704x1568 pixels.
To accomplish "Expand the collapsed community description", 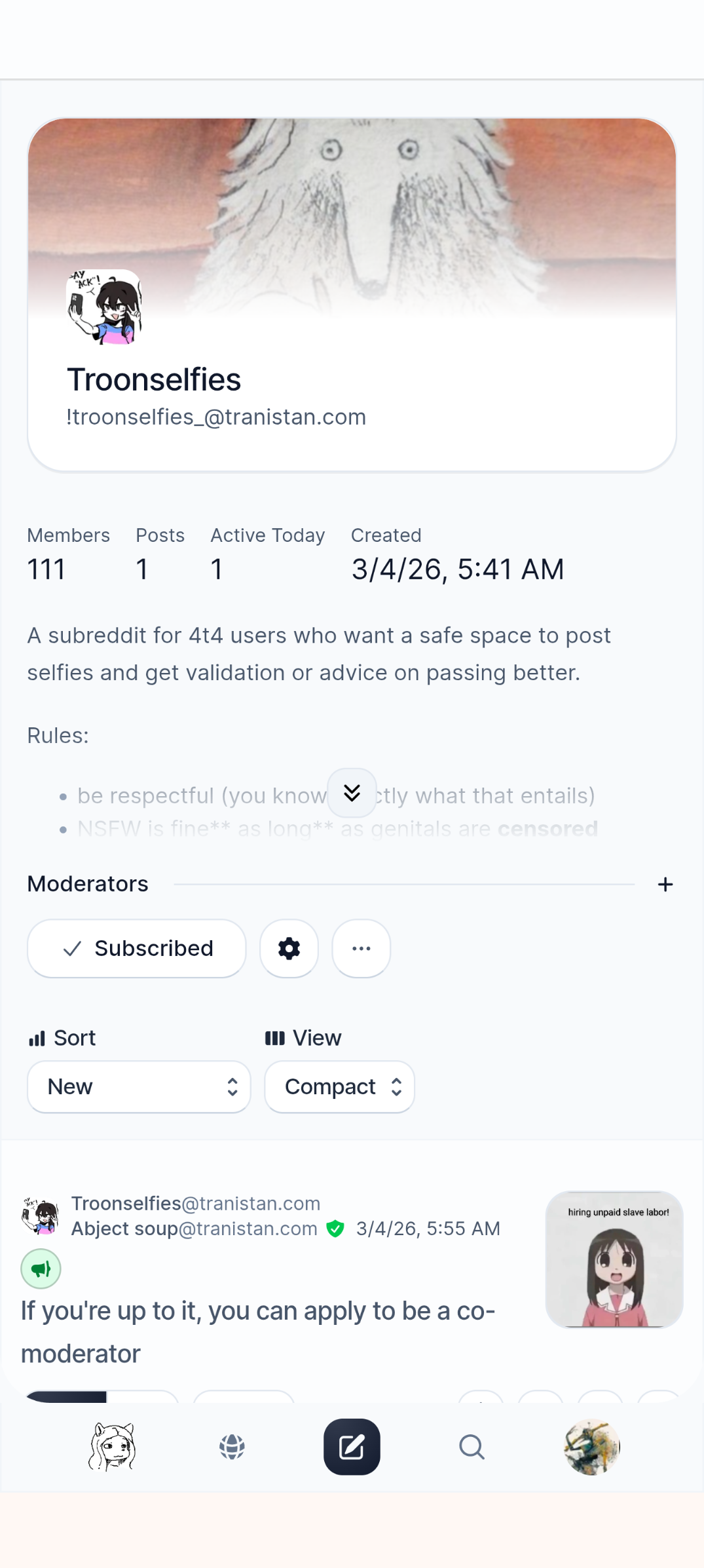I will (x=352, y=793).
